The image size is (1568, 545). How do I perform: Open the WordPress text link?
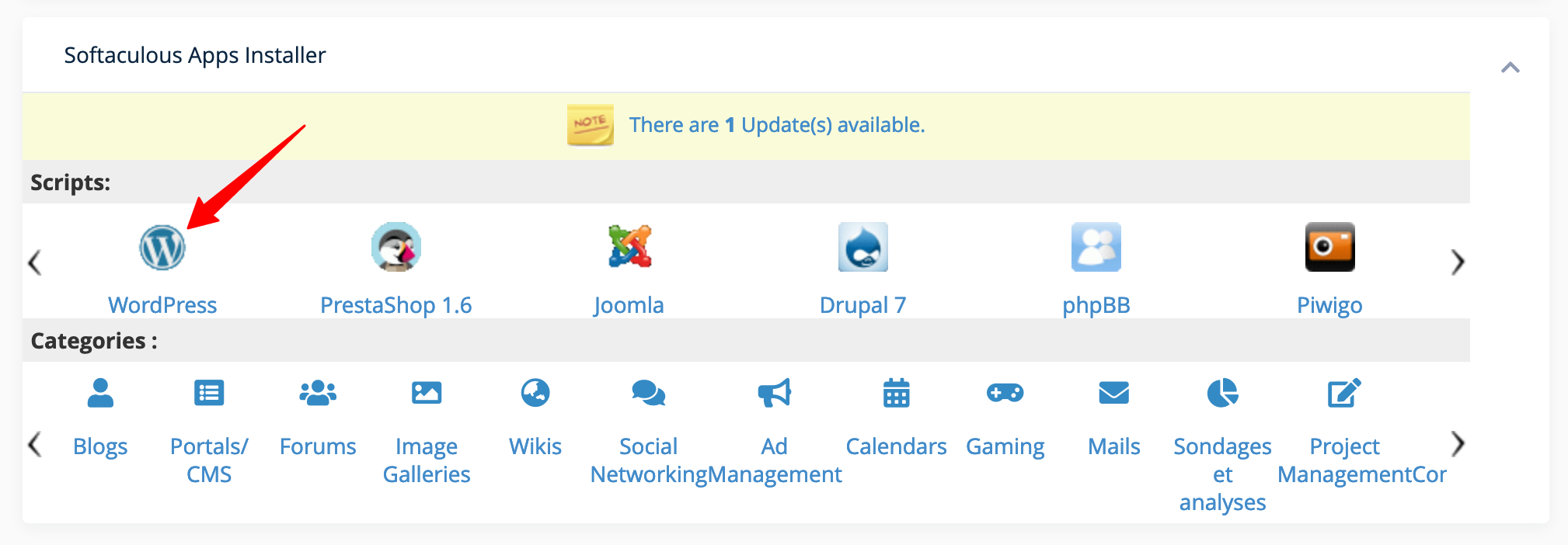[162, 305]
